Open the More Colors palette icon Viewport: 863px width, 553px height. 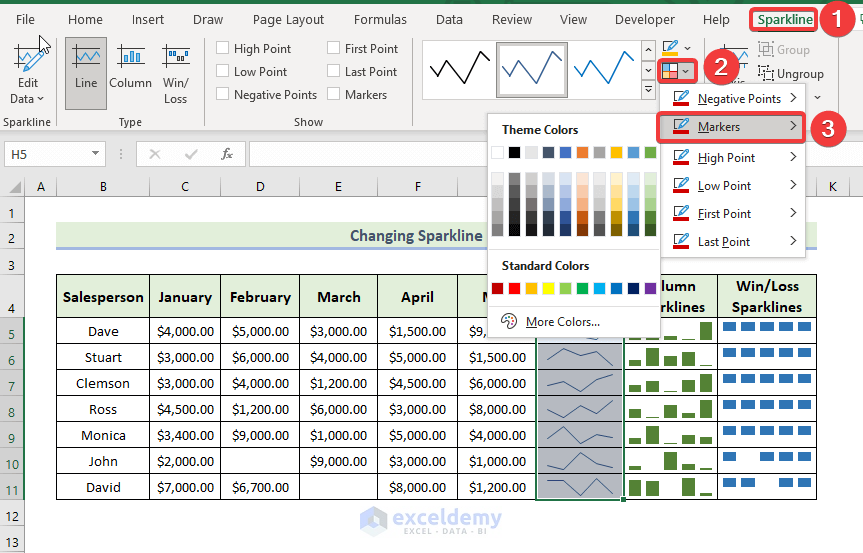click(x=509, y=321)
